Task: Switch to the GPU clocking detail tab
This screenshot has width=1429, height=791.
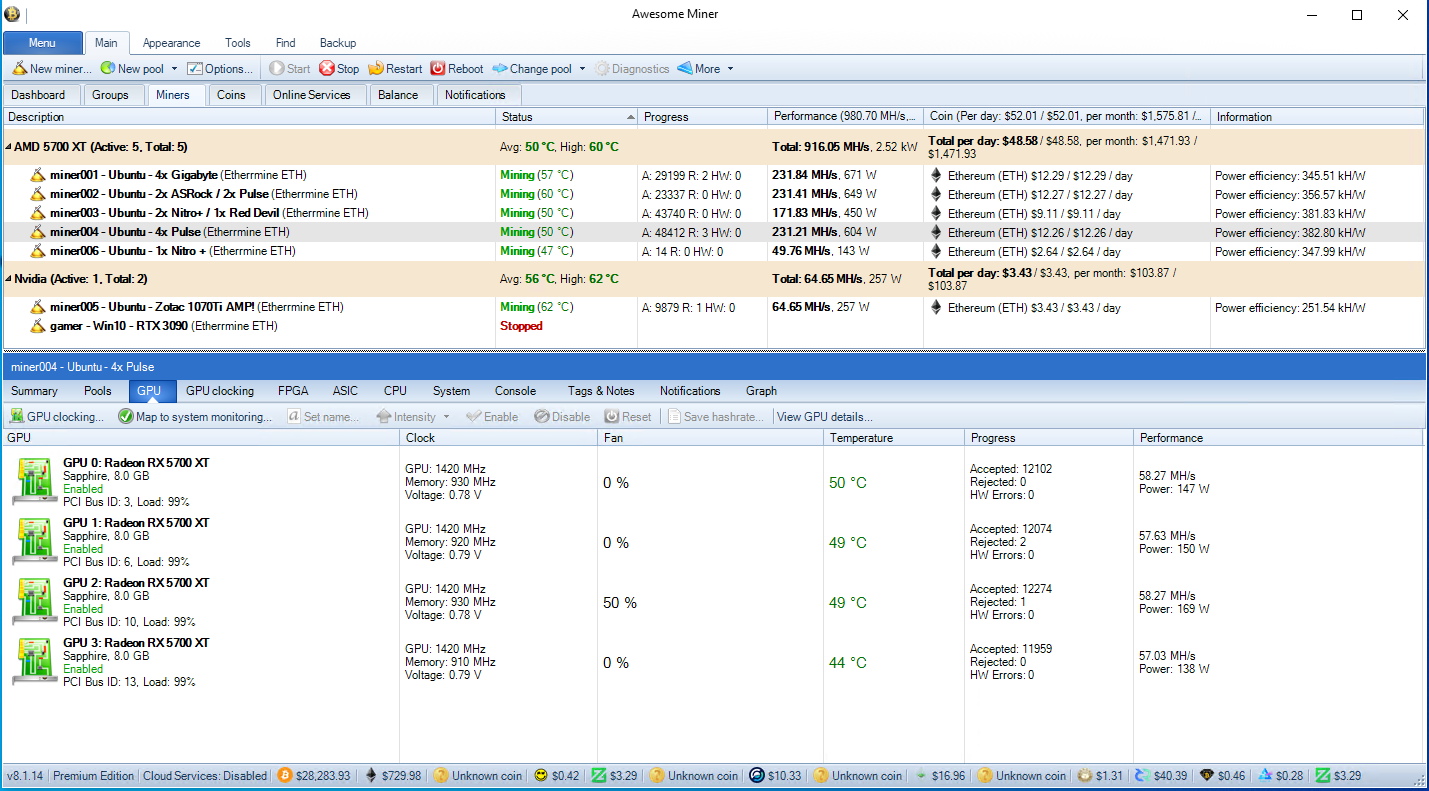Action: [220, 391]
